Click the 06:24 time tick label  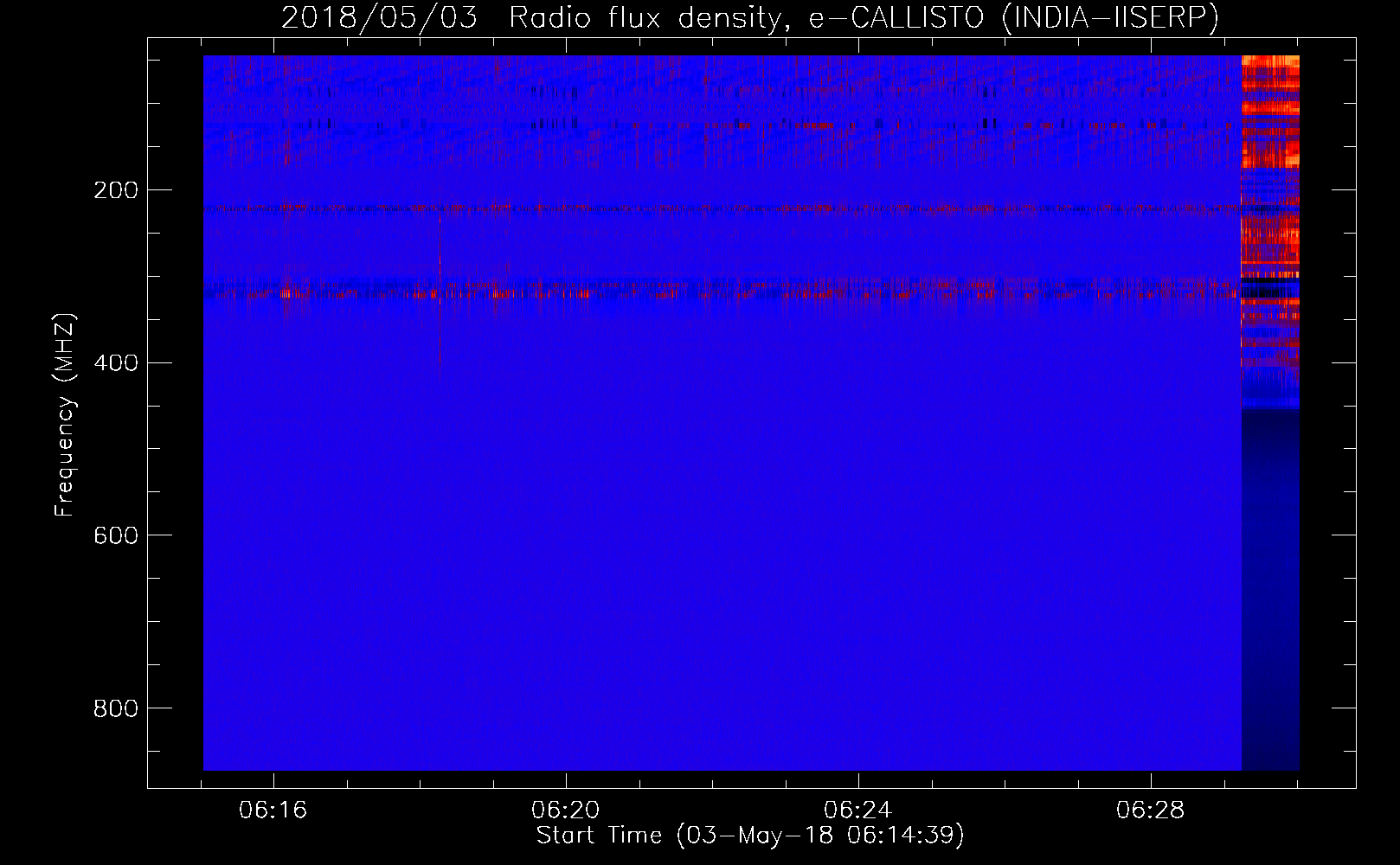point(858,811)
